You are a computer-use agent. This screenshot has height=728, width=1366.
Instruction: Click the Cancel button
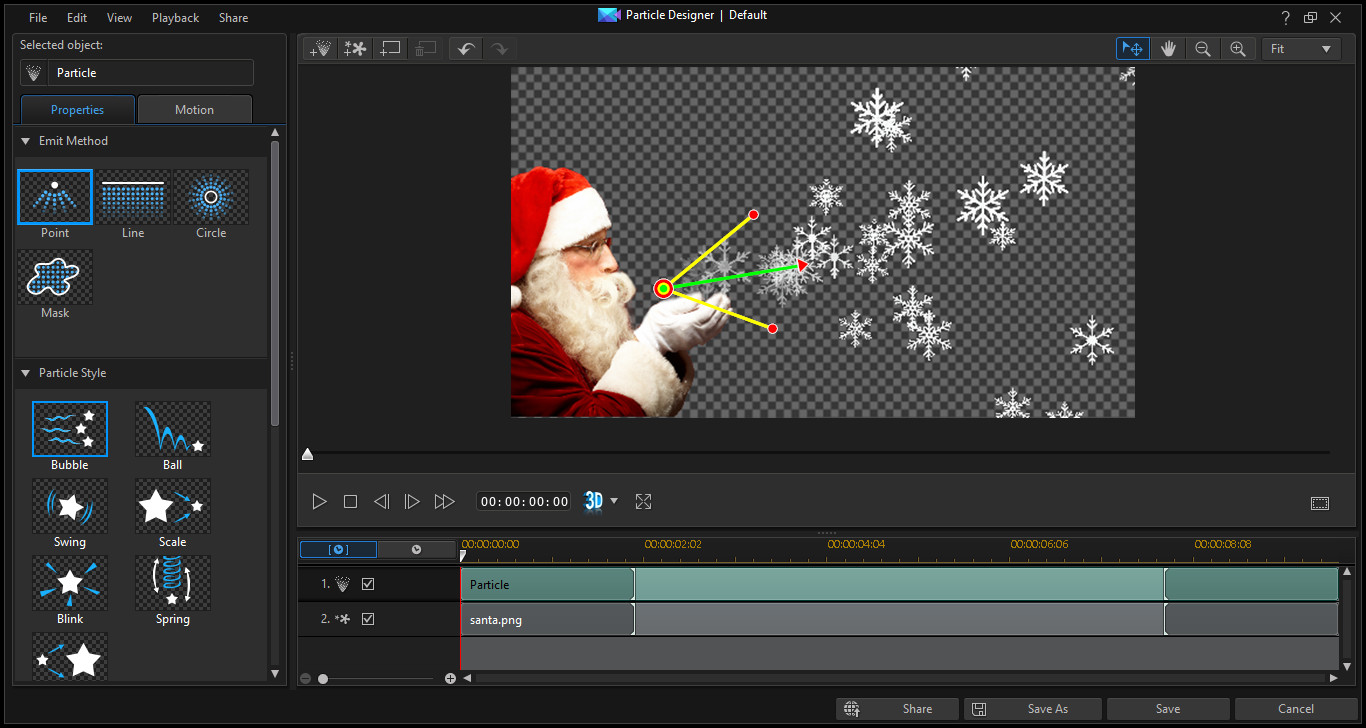click(x=1296, y=709)
